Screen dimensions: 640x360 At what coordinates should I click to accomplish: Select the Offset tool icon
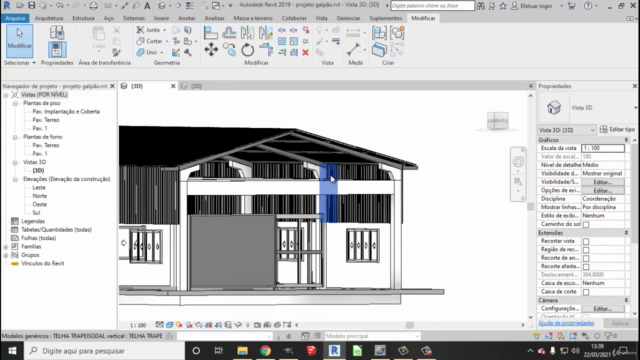229,32
